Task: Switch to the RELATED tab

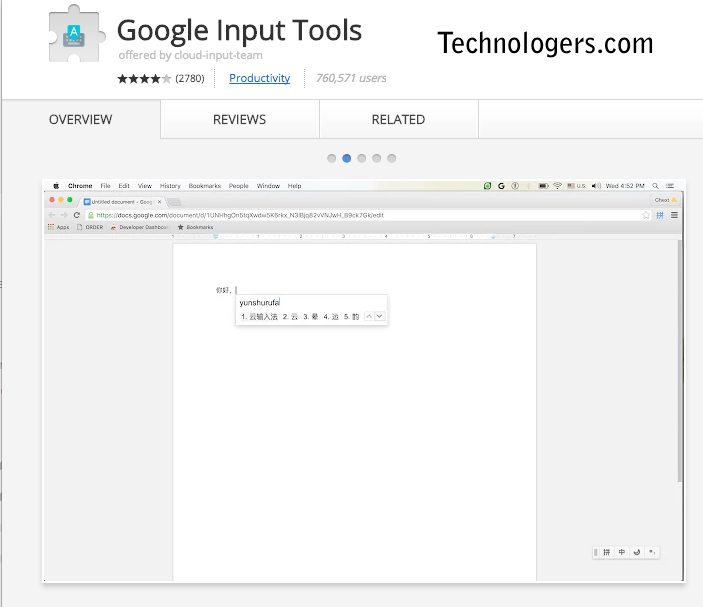Action: [399, 120]
